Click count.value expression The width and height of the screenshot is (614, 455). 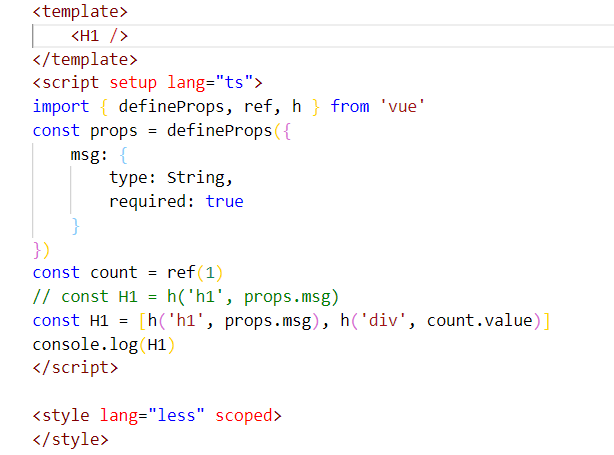(480, 321)
